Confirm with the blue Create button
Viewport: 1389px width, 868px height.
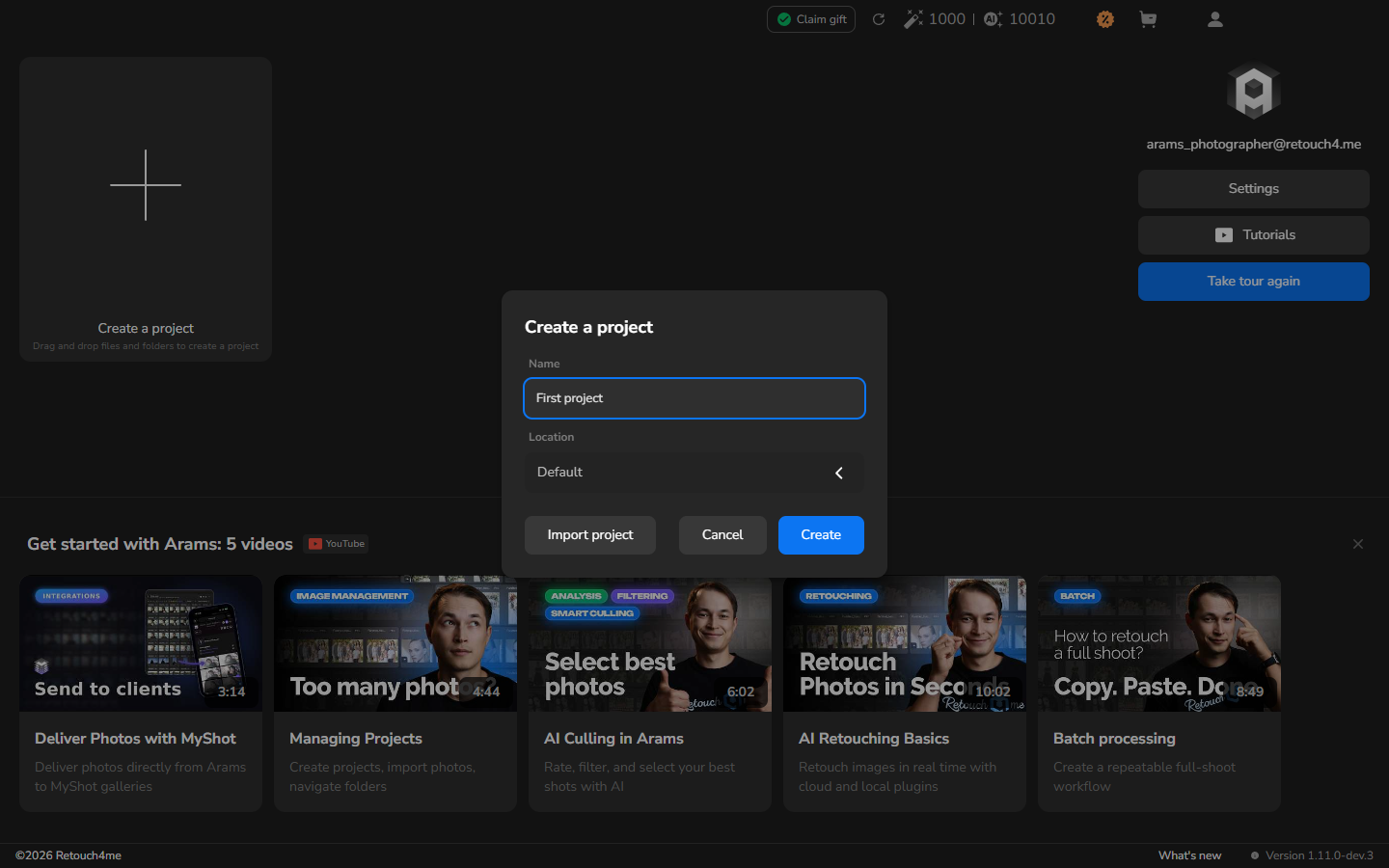coord(821,535)
